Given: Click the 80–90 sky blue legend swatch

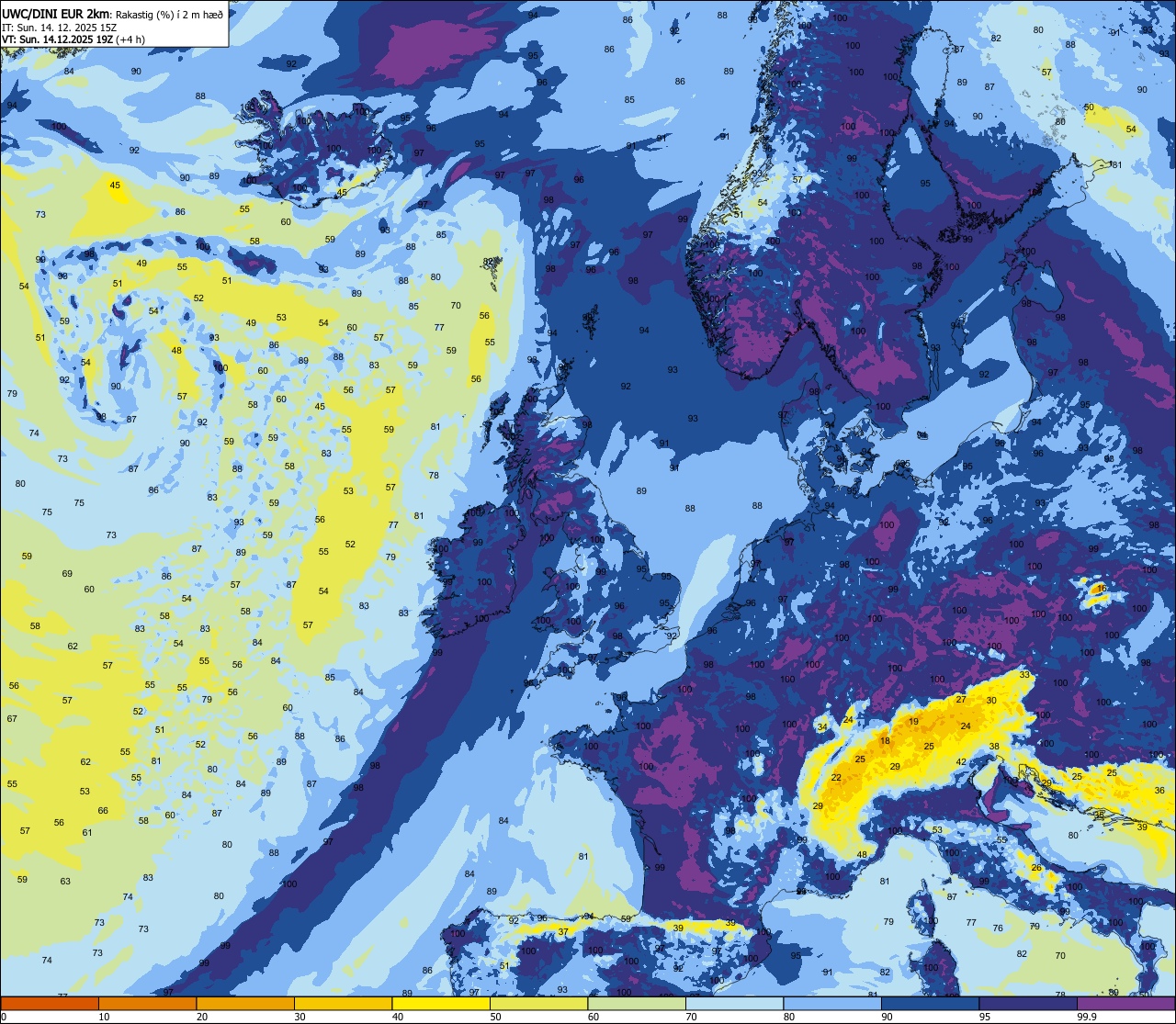Looking at the screenshot, I should coord(832,1003).
